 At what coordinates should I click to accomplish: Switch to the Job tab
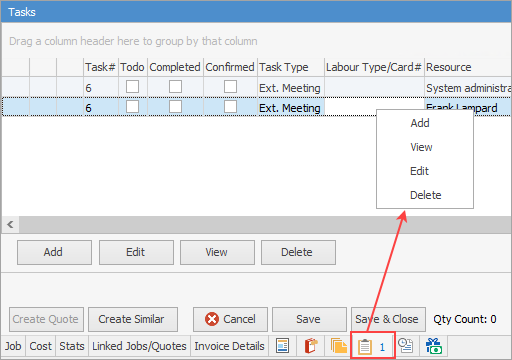[13, 346]
